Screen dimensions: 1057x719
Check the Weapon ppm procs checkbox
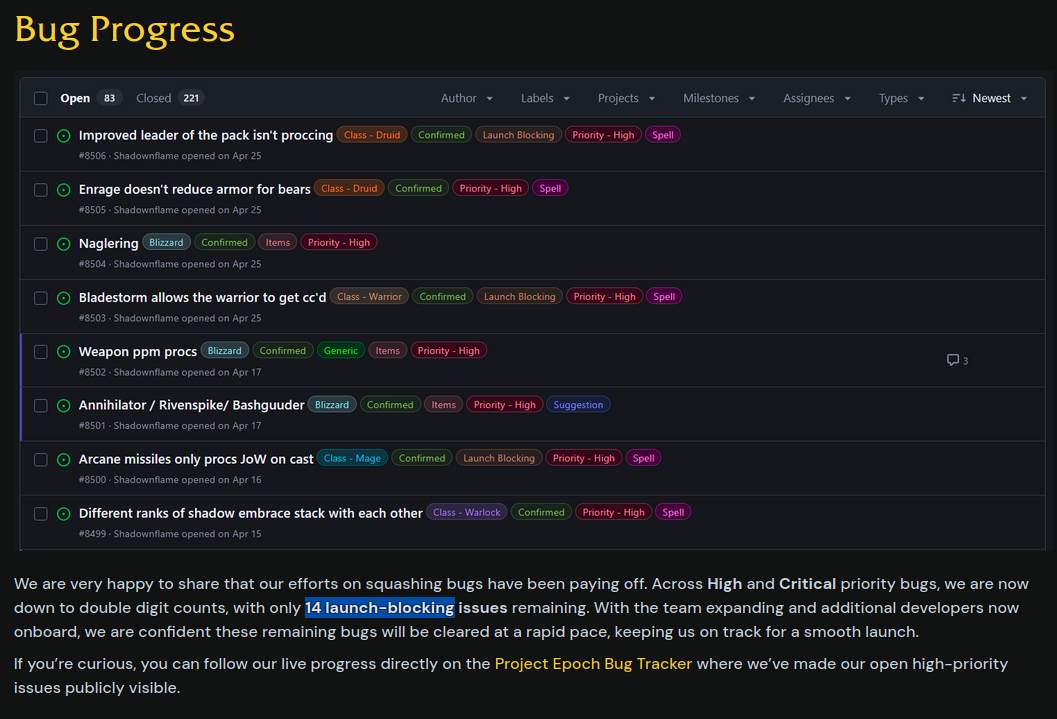point(40,352)
